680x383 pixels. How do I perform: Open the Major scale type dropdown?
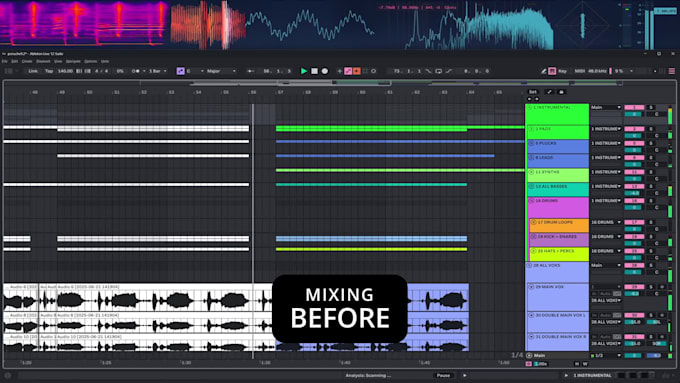click(221, 71)
